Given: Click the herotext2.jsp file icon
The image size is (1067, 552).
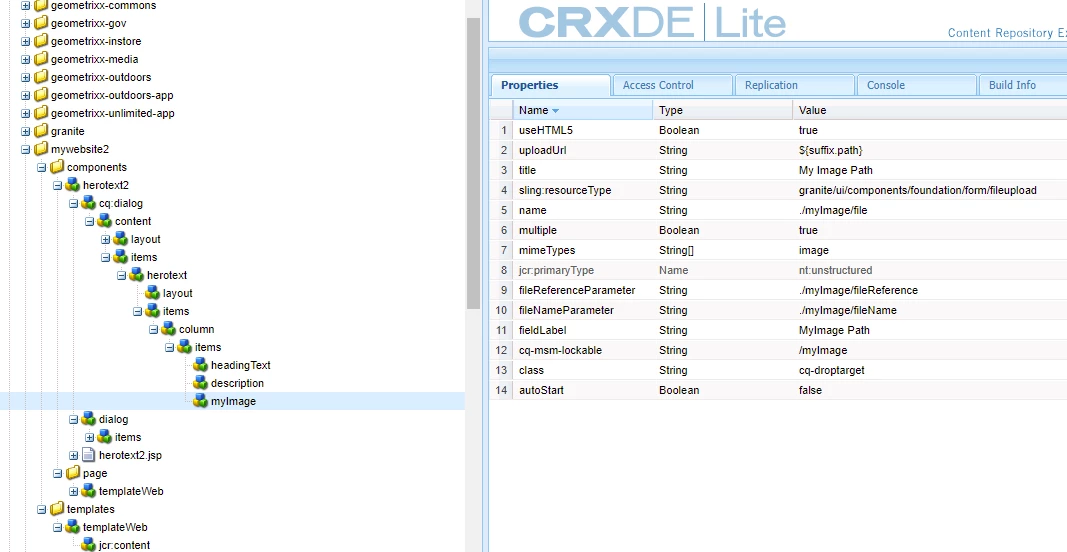Looking at the screenshot, I should point(89,455).
